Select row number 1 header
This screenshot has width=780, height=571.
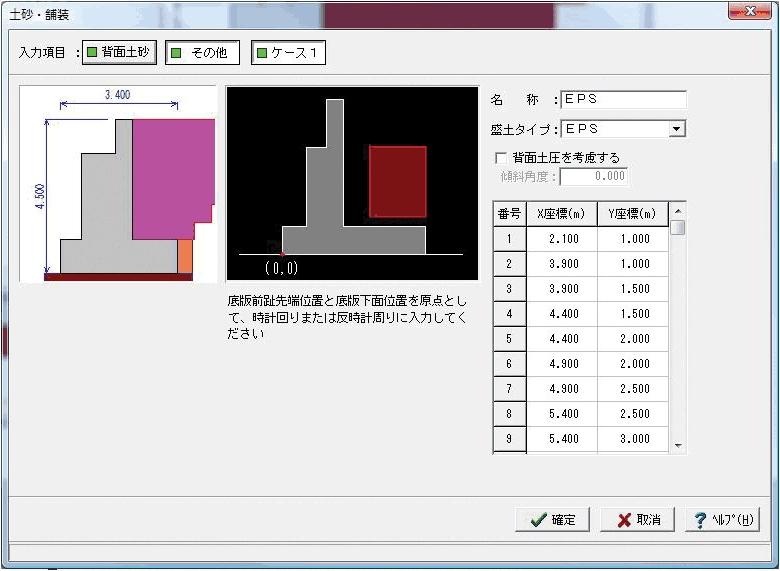[509, 239]
